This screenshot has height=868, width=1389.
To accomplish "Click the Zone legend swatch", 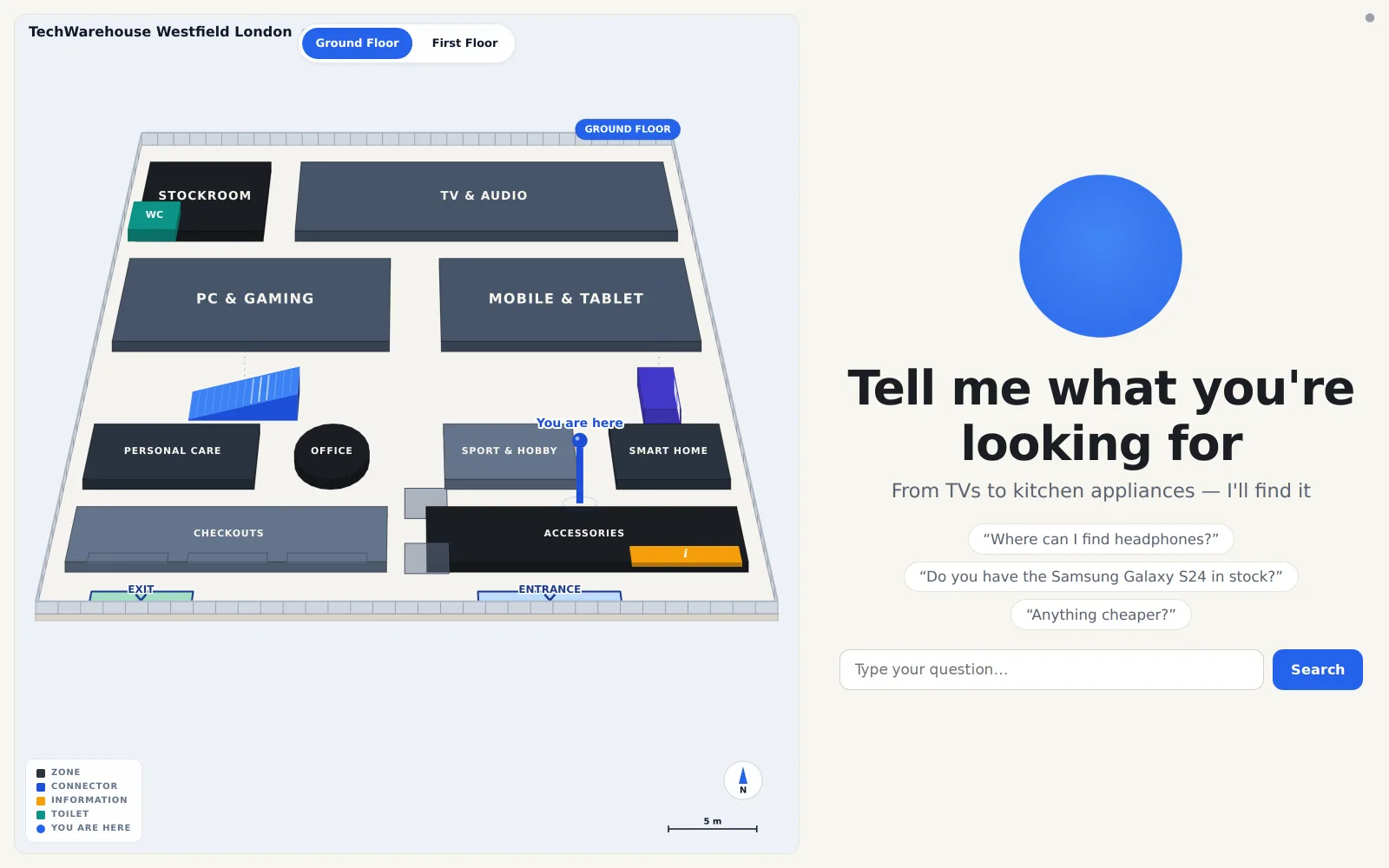I will (41, 773).
